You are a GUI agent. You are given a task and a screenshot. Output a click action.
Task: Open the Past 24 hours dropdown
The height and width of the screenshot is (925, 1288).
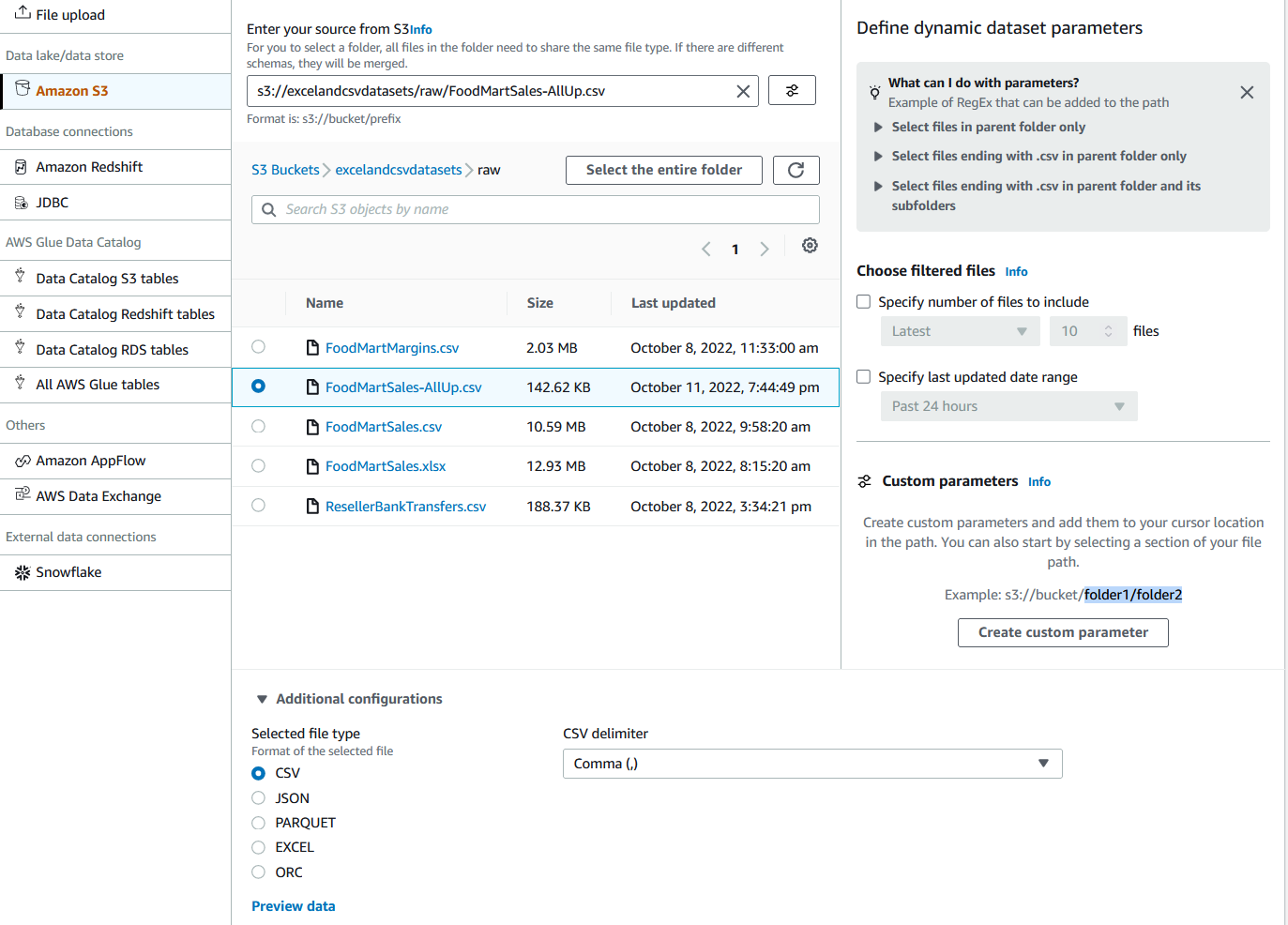(1008, 406)
